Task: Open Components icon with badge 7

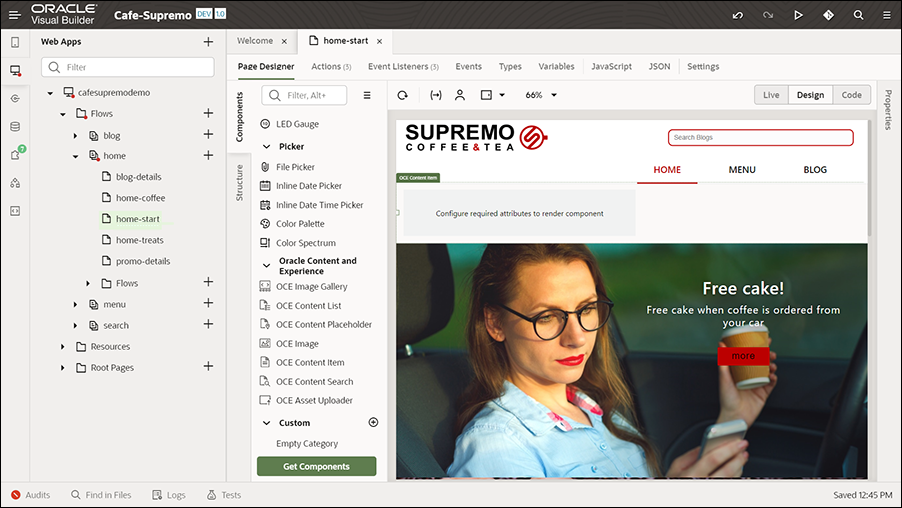Action: 16,154
